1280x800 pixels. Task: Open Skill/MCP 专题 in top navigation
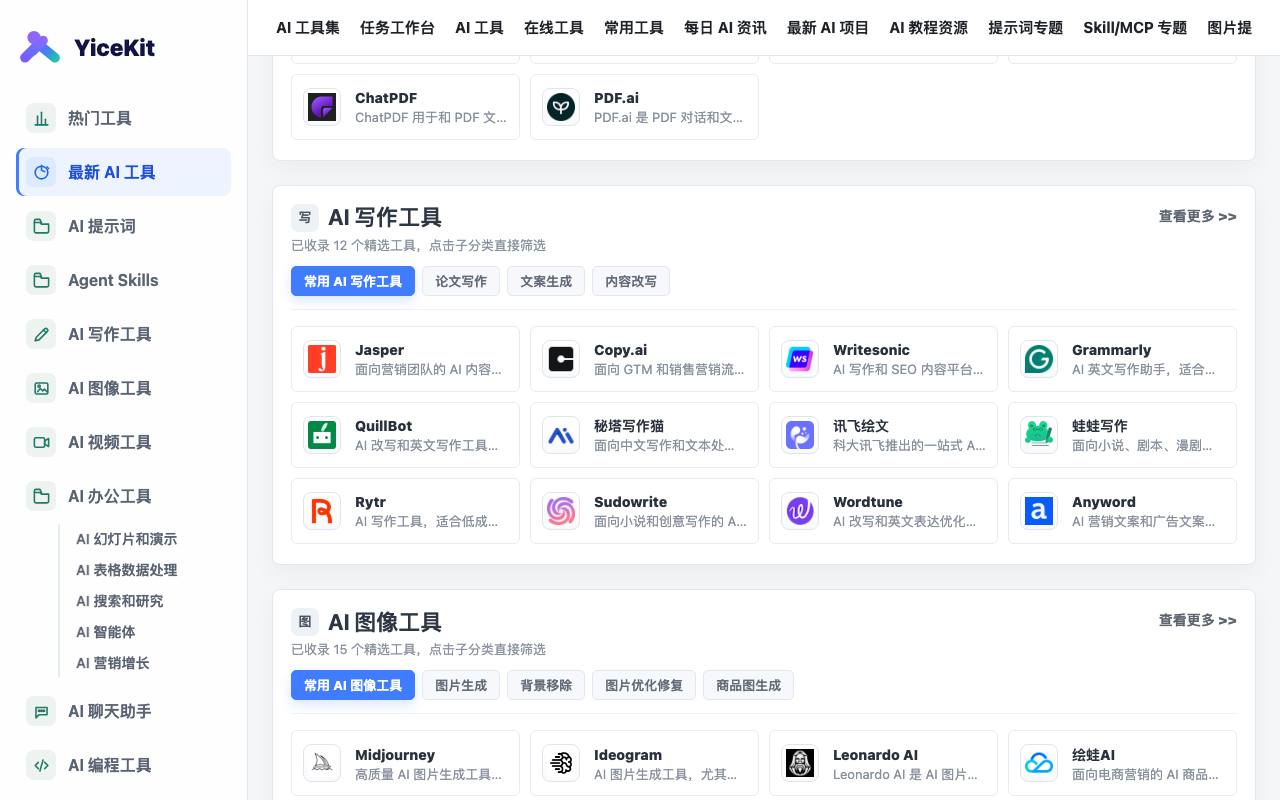pos(1135,28)
